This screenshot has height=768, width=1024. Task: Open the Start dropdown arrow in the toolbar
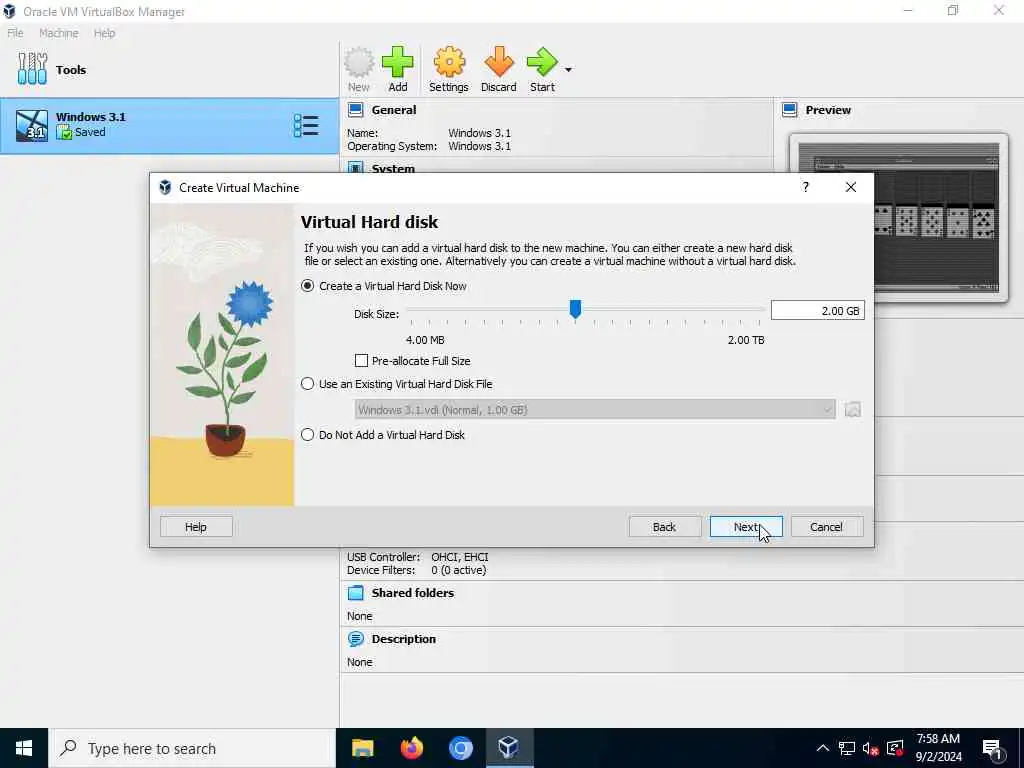[568, 69]
